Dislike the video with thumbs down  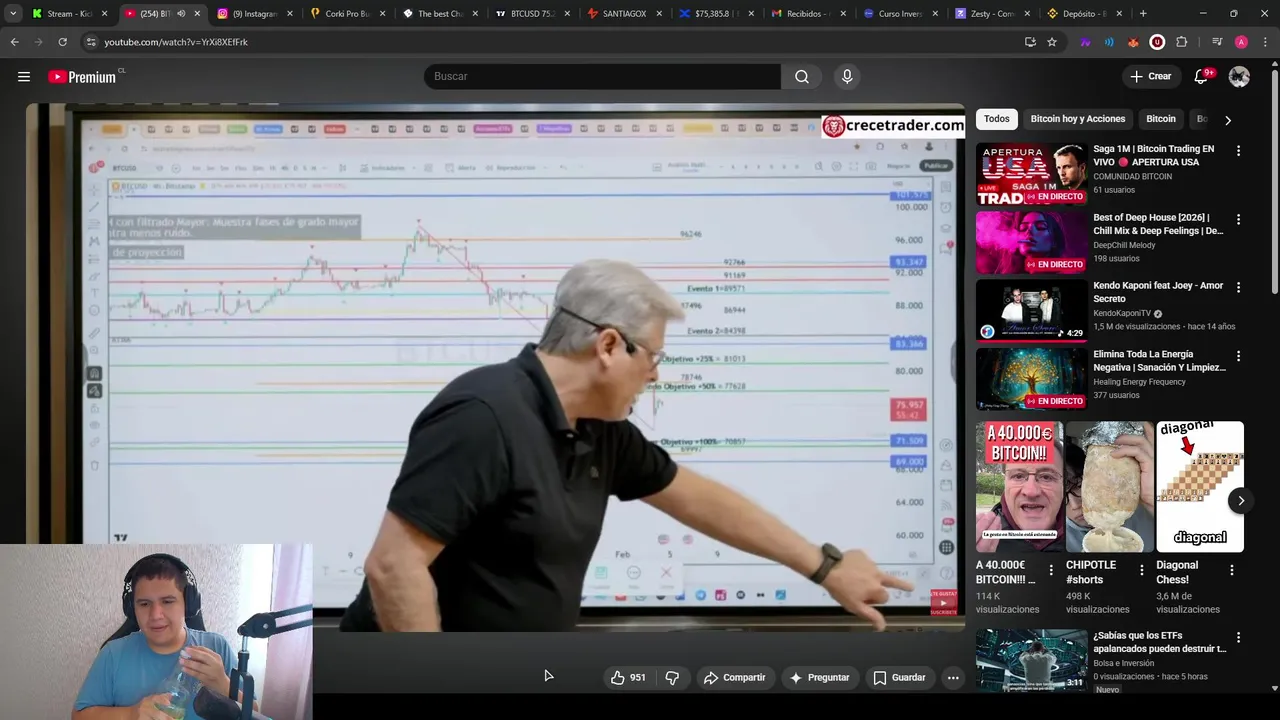pos(672,677)
